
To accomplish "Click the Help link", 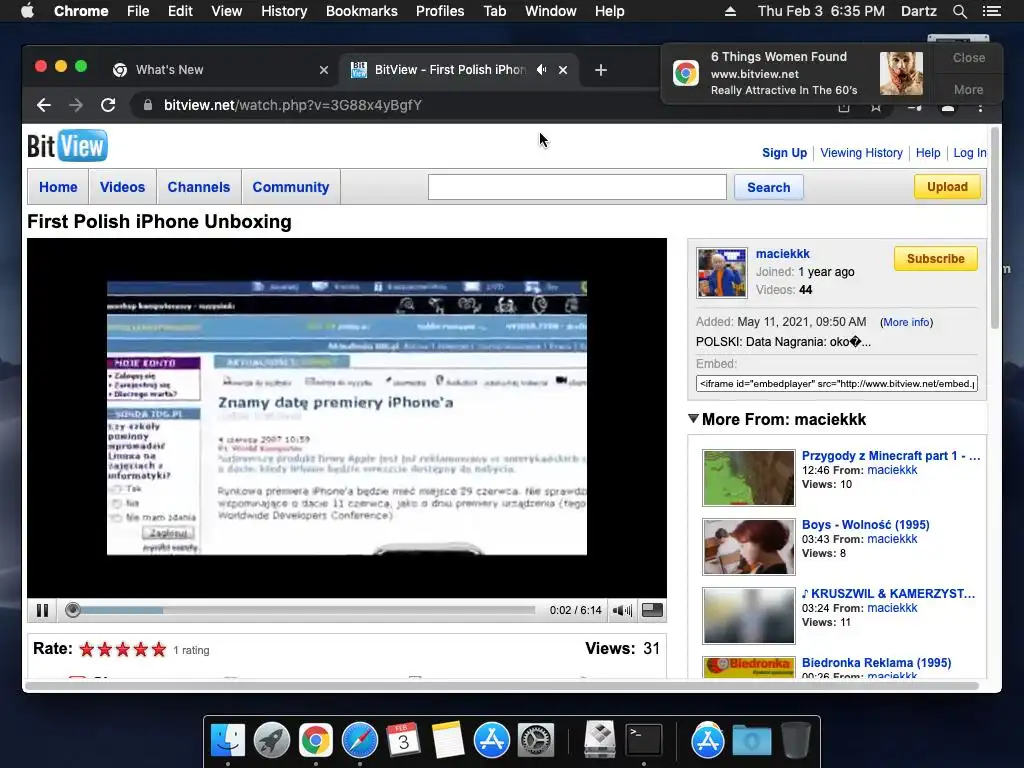I will [927, 153].
